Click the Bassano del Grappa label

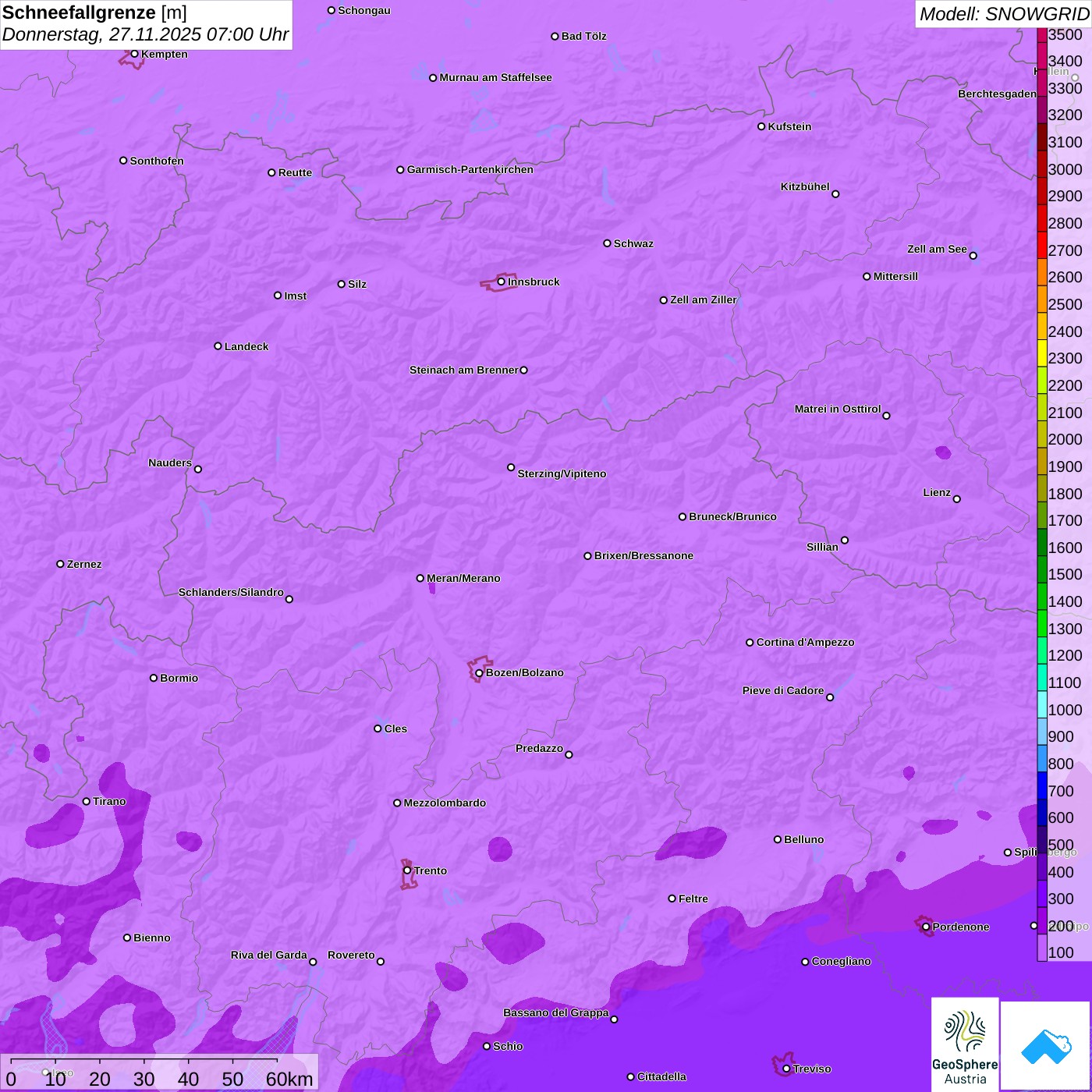tap(556, 1012)
